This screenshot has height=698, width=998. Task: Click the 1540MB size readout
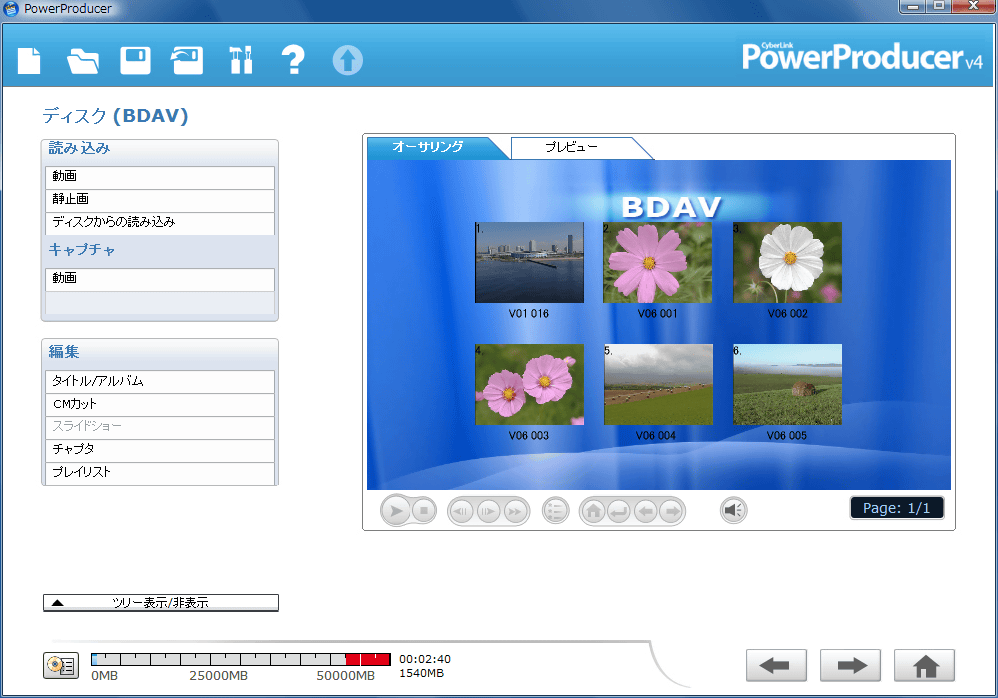coord(421,673)
